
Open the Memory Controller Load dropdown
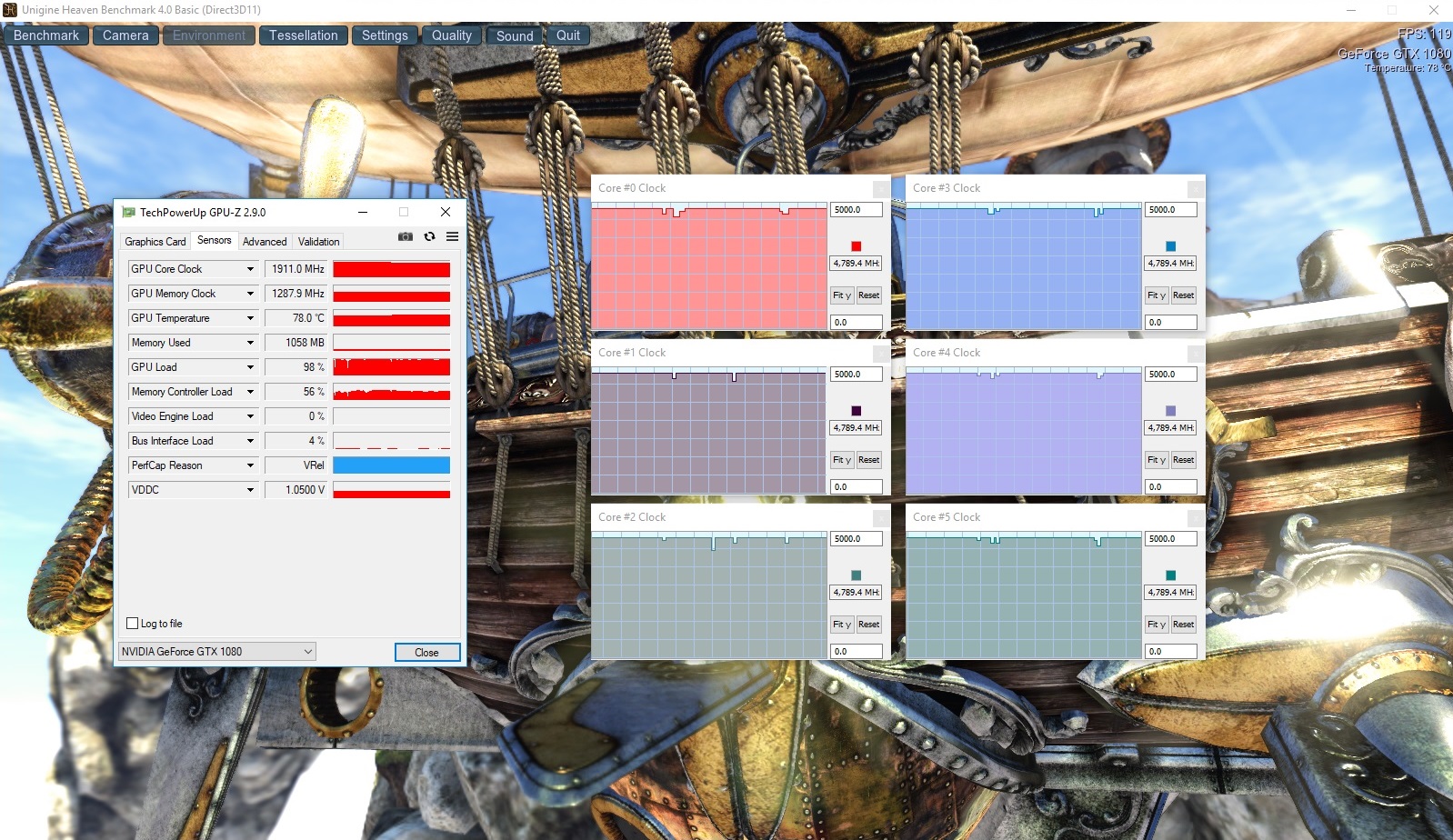point(250,392)
